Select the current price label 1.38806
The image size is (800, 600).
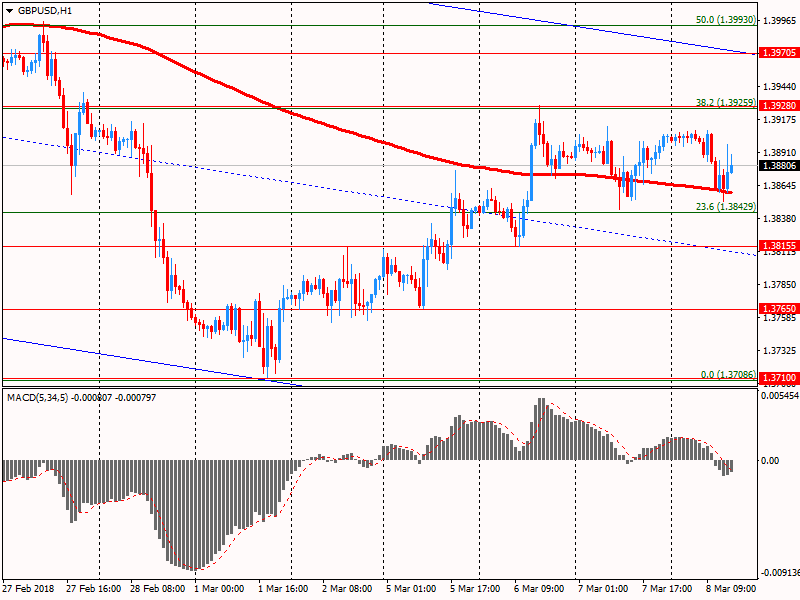click(x=779, y=165)
